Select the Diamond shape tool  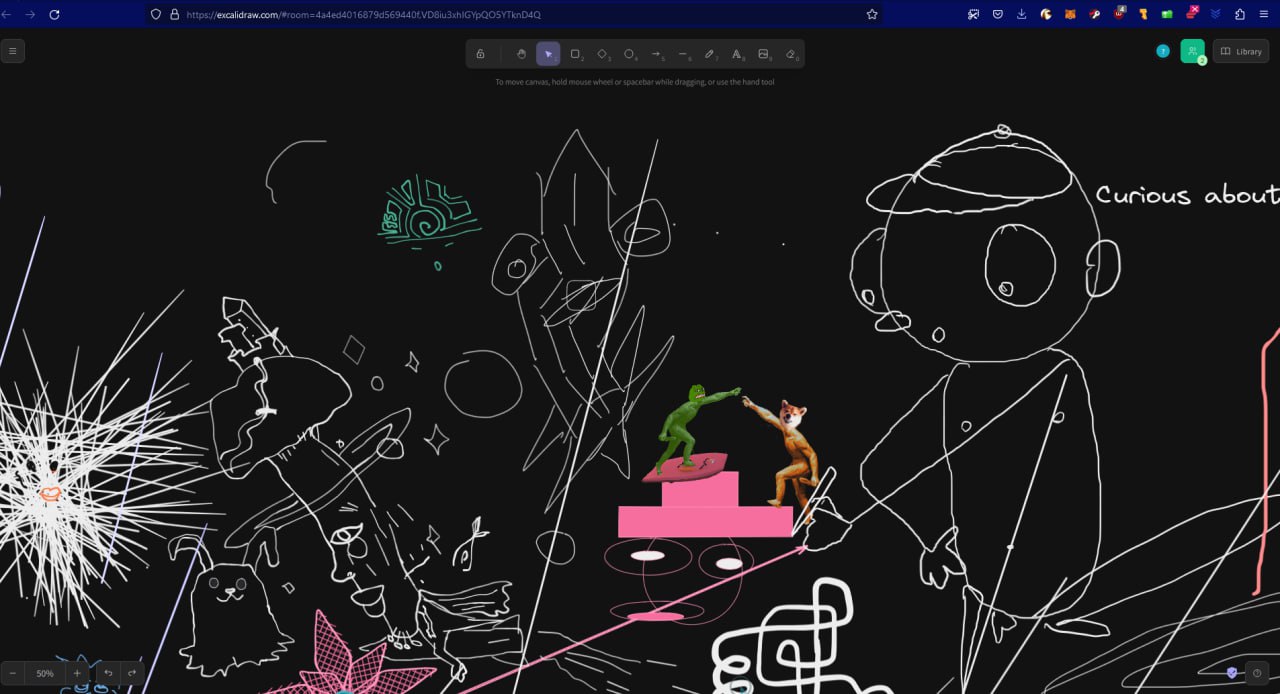click(x=602, y=54)
